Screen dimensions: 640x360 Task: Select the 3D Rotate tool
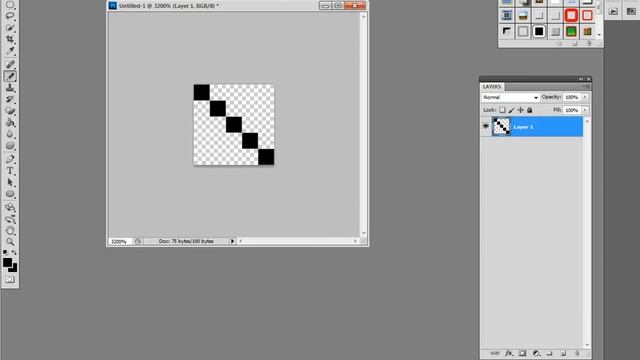[x=10, y=207]
